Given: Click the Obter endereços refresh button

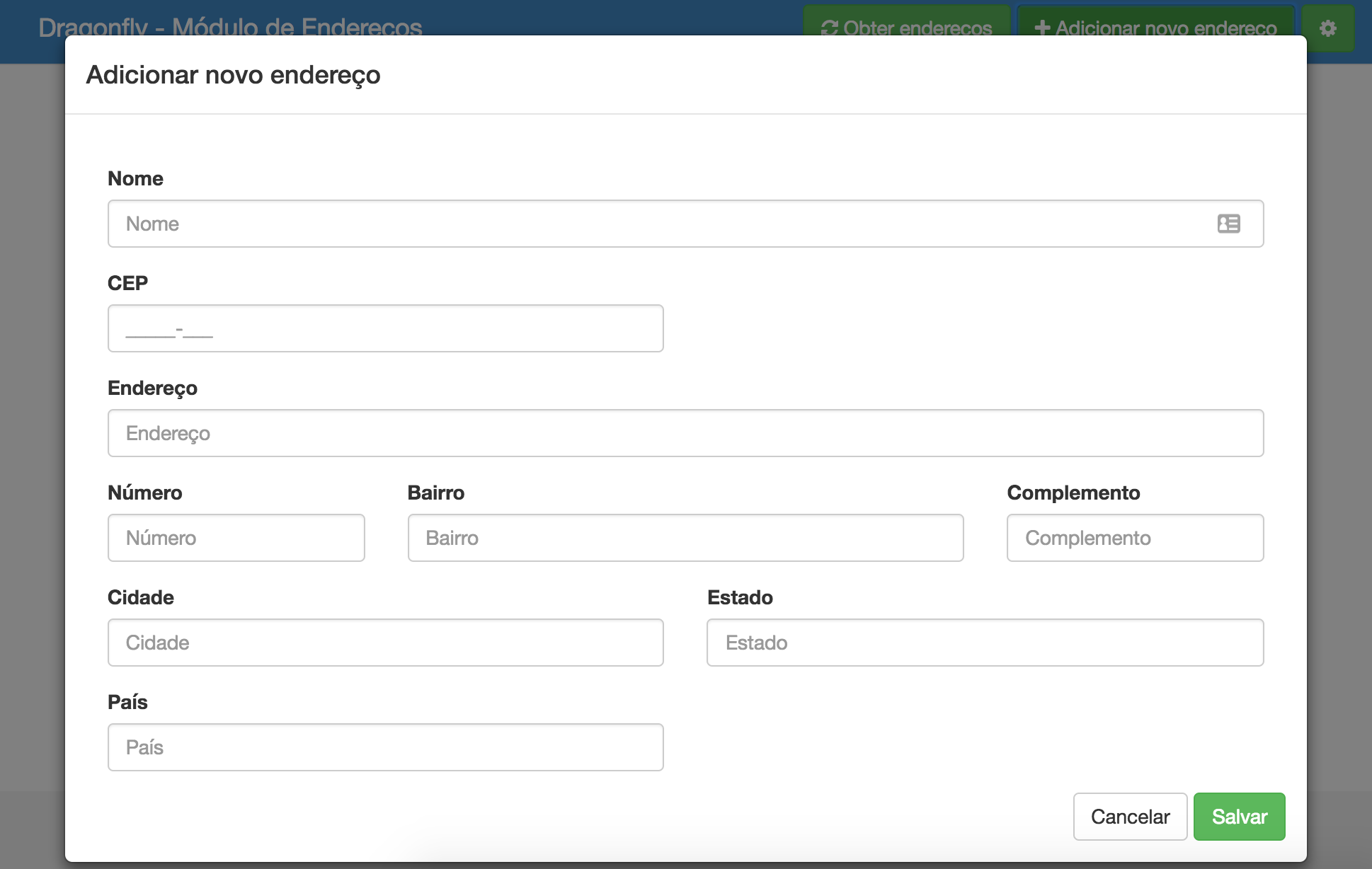Looking at the screenshot, I should pyautogui.click(x=906, y=28).
